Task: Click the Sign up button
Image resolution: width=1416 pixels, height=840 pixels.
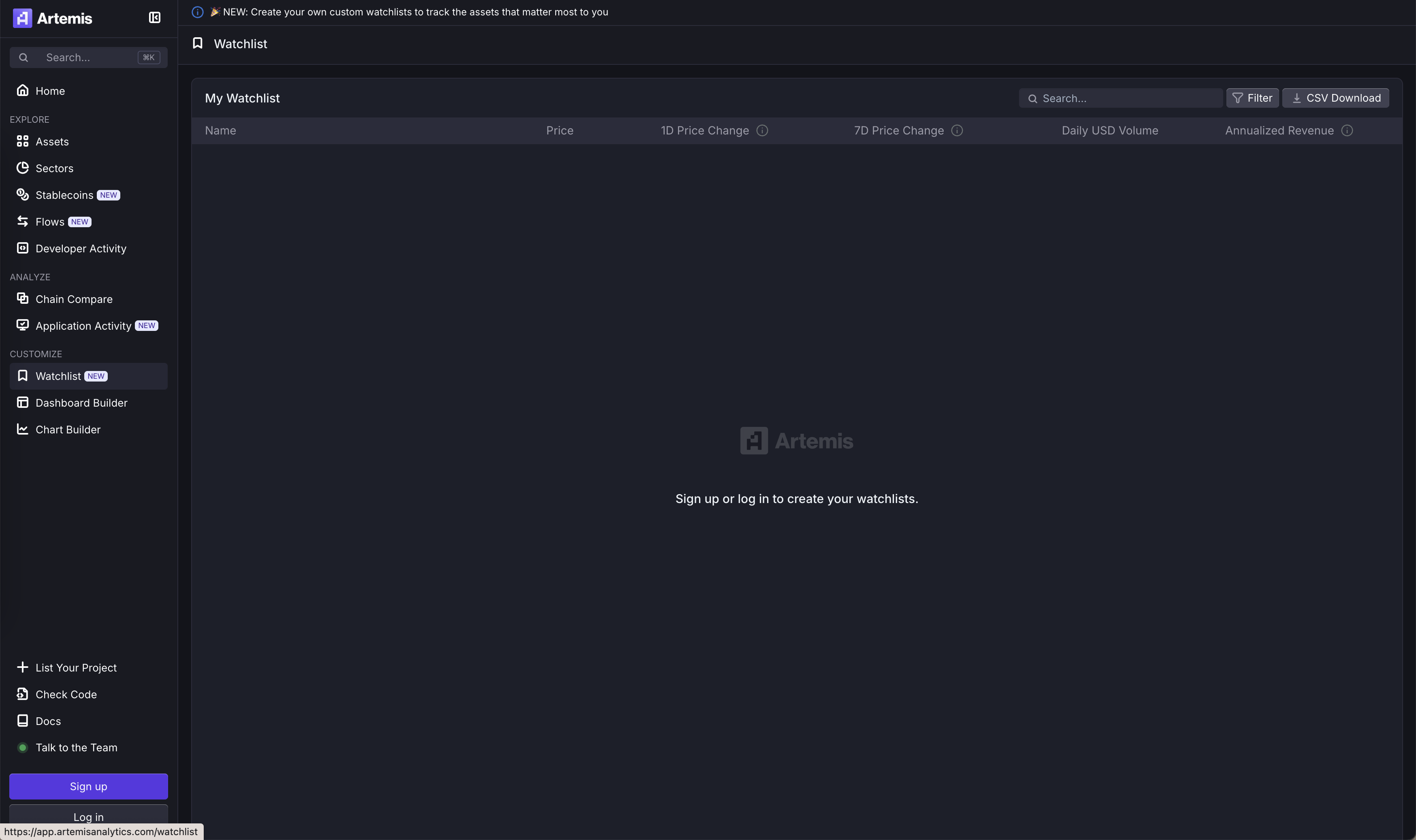Action: pos(88,786)
